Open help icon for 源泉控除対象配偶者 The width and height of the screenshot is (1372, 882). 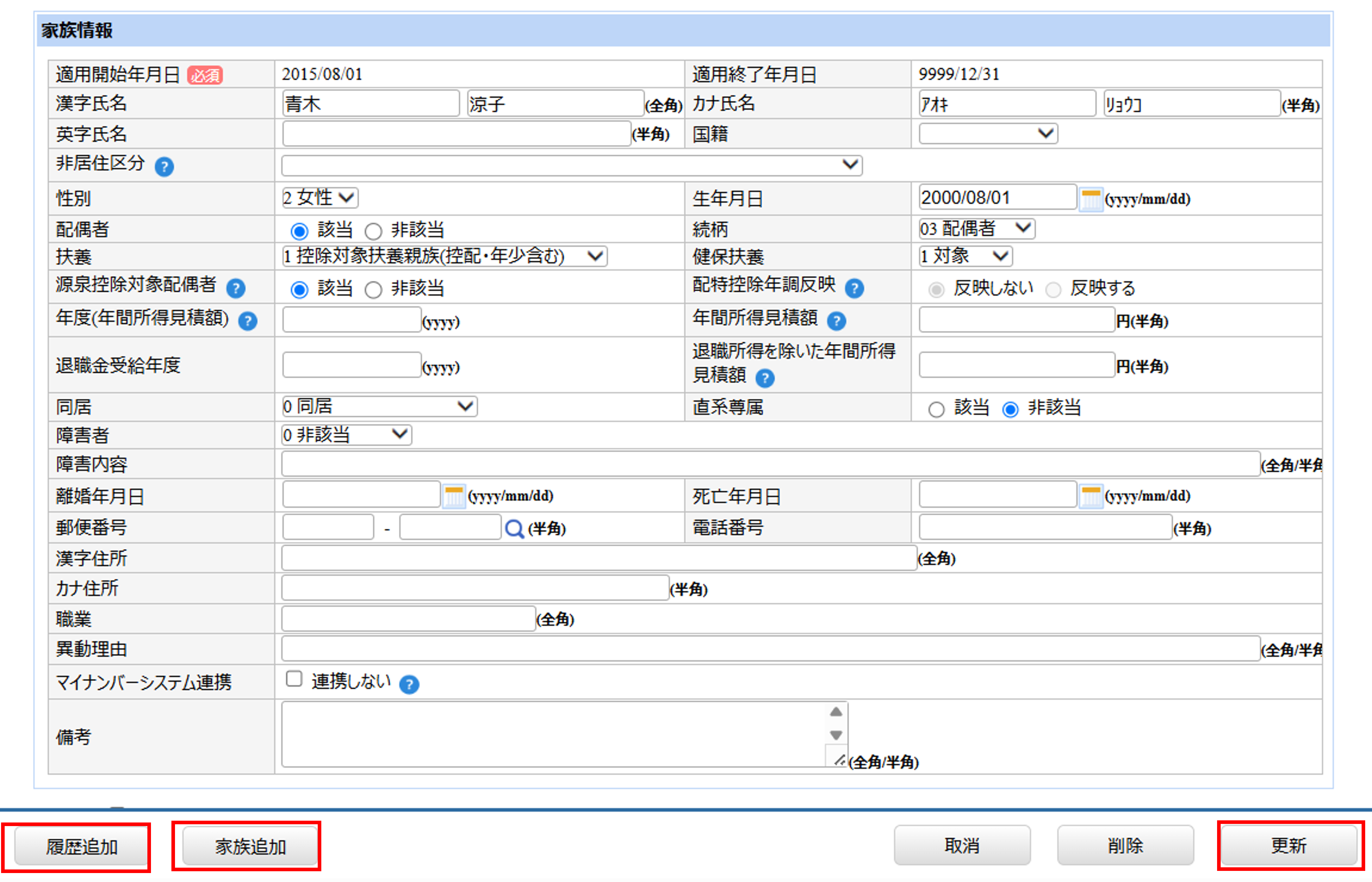pos(236,288)
